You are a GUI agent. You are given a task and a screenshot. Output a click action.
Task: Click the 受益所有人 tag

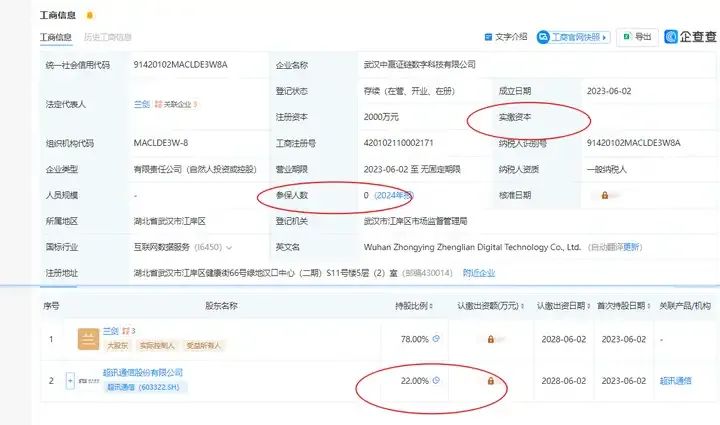[203, 346]
